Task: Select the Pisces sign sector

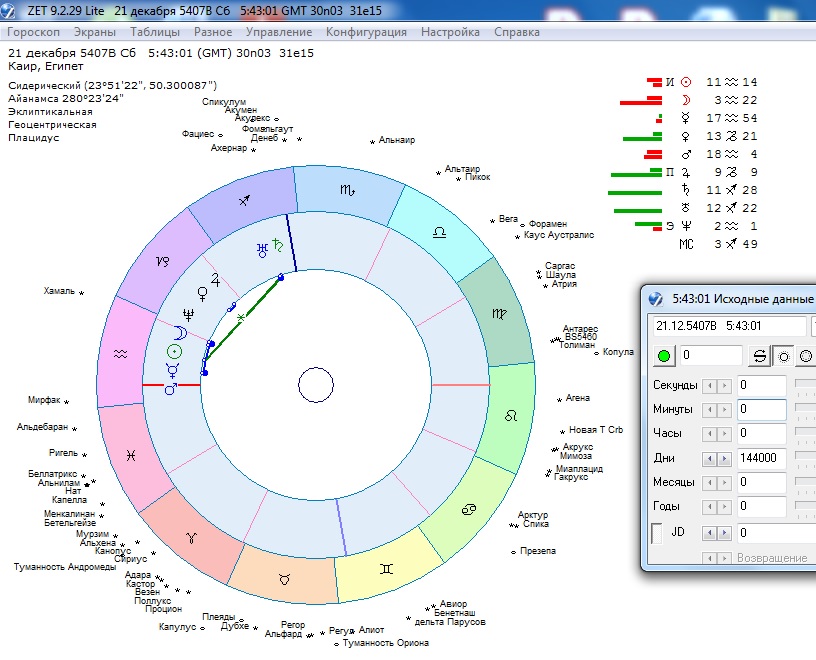Action: click(131, 455)
